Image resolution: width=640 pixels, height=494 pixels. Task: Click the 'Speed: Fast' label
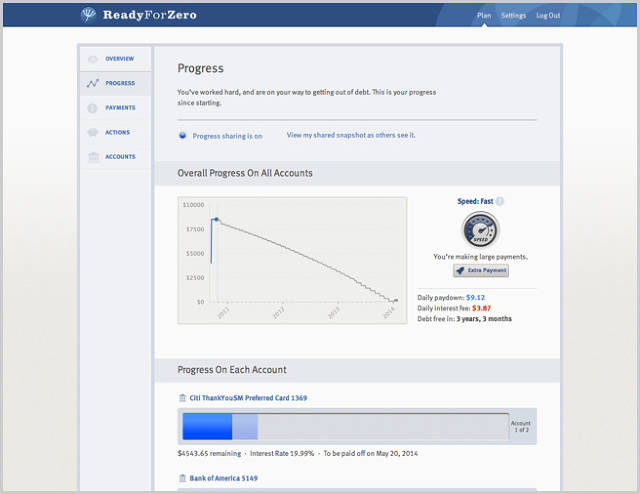click(x=475, y=201)
